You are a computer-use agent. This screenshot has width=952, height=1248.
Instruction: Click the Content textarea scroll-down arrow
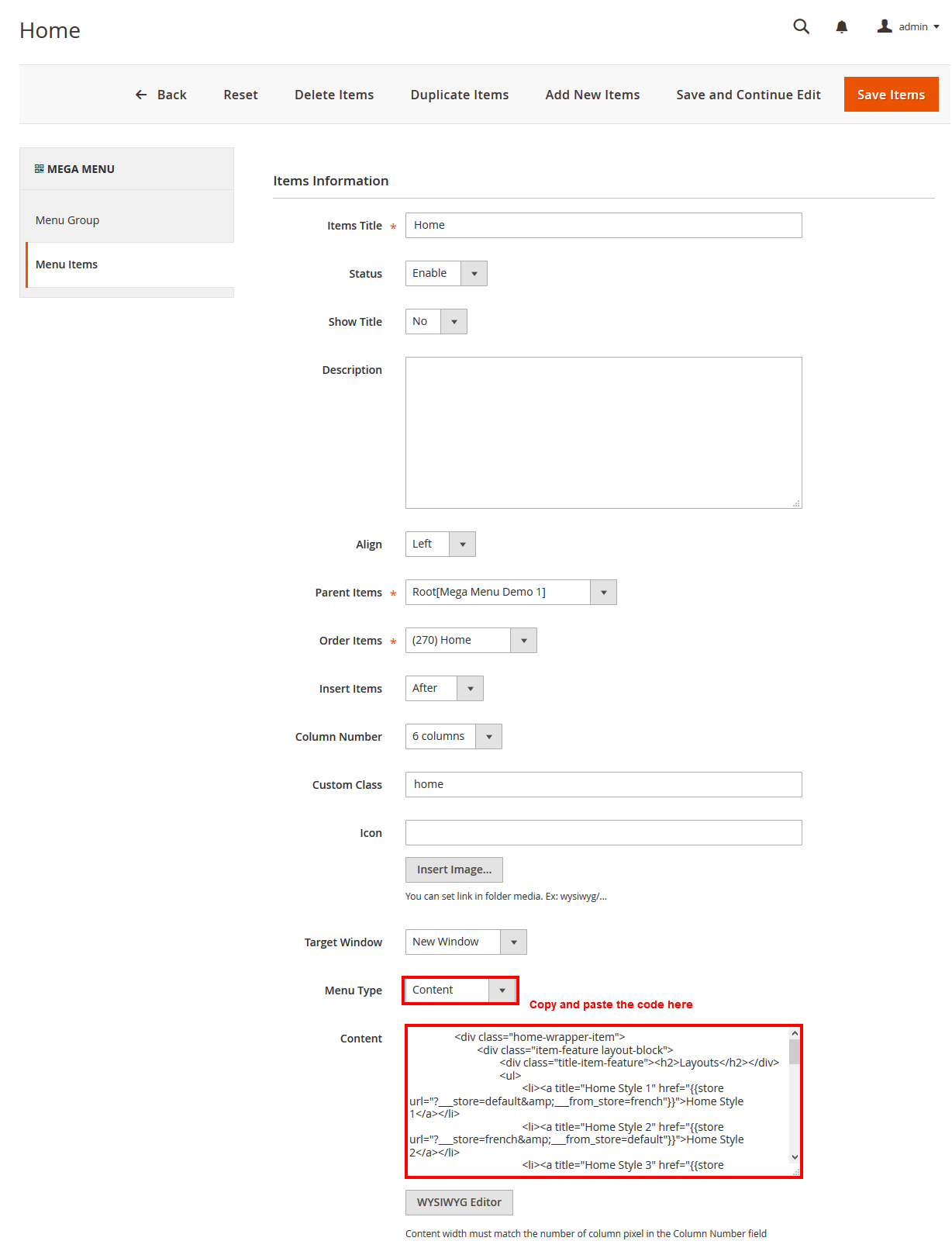click(x=795, y=1157)
